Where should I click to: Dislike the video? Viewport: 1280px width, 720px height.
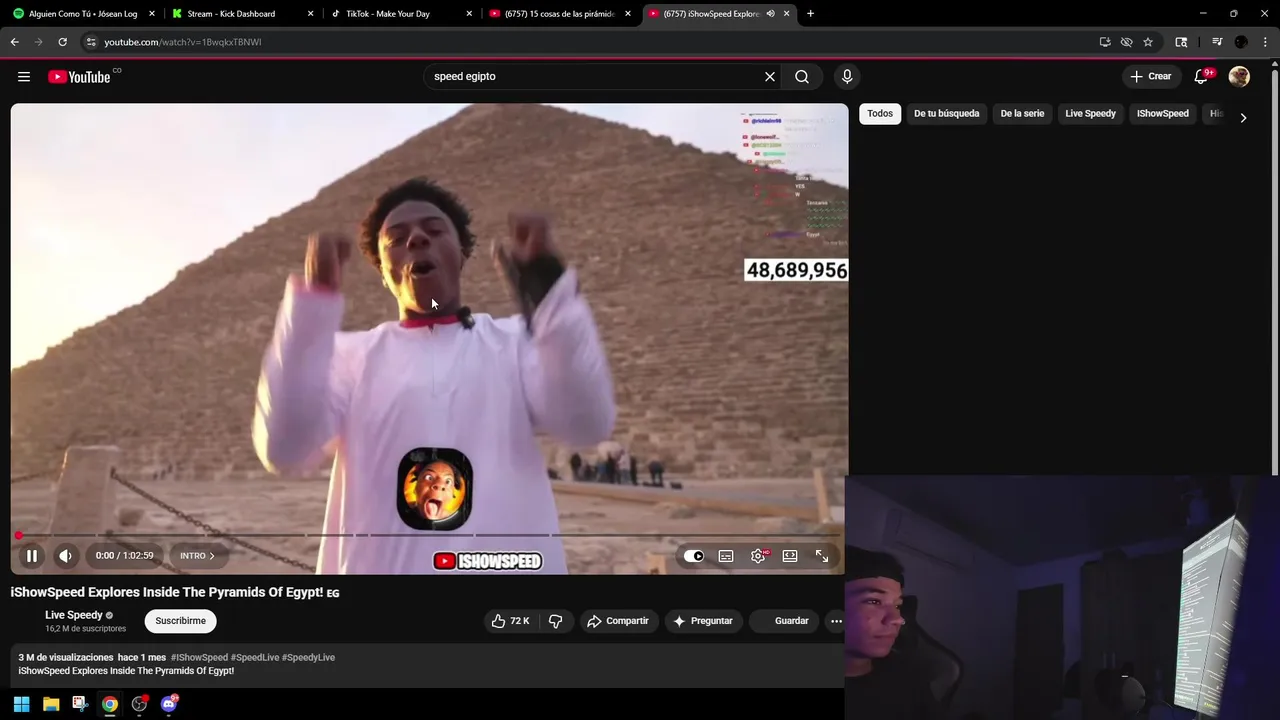[x=556, y=621]
